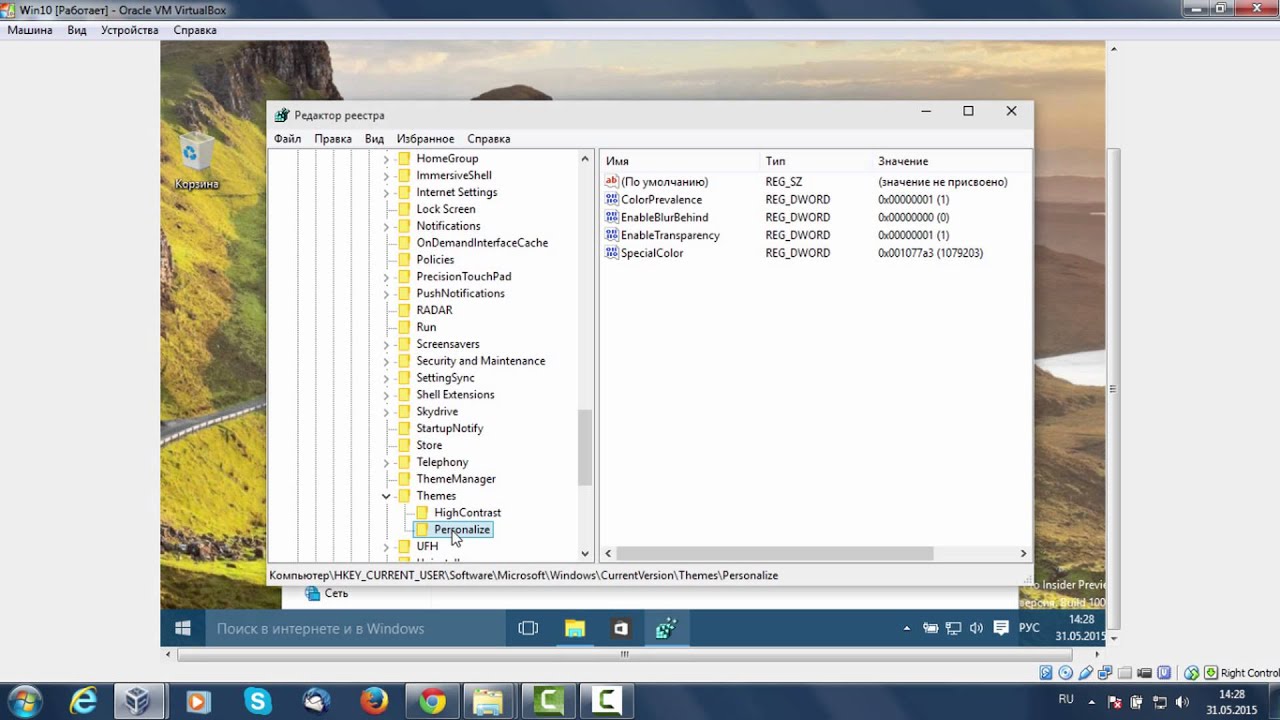Open Task View in guest taskbar

(528, 628)
